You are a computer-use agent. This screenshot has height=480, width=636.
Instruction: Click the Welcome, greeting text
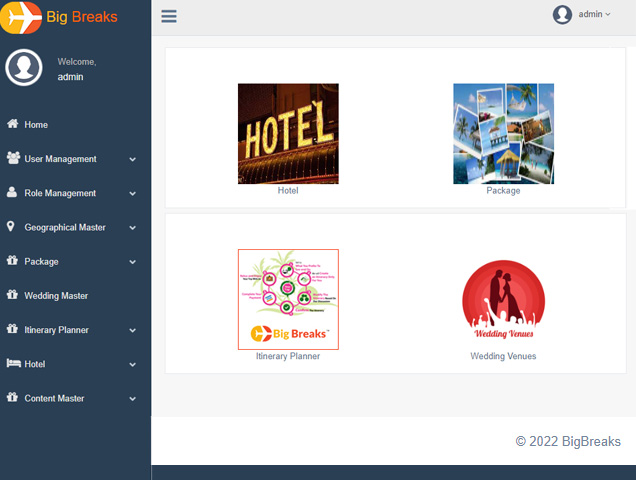pyautogui.click(x=77, y=62)
